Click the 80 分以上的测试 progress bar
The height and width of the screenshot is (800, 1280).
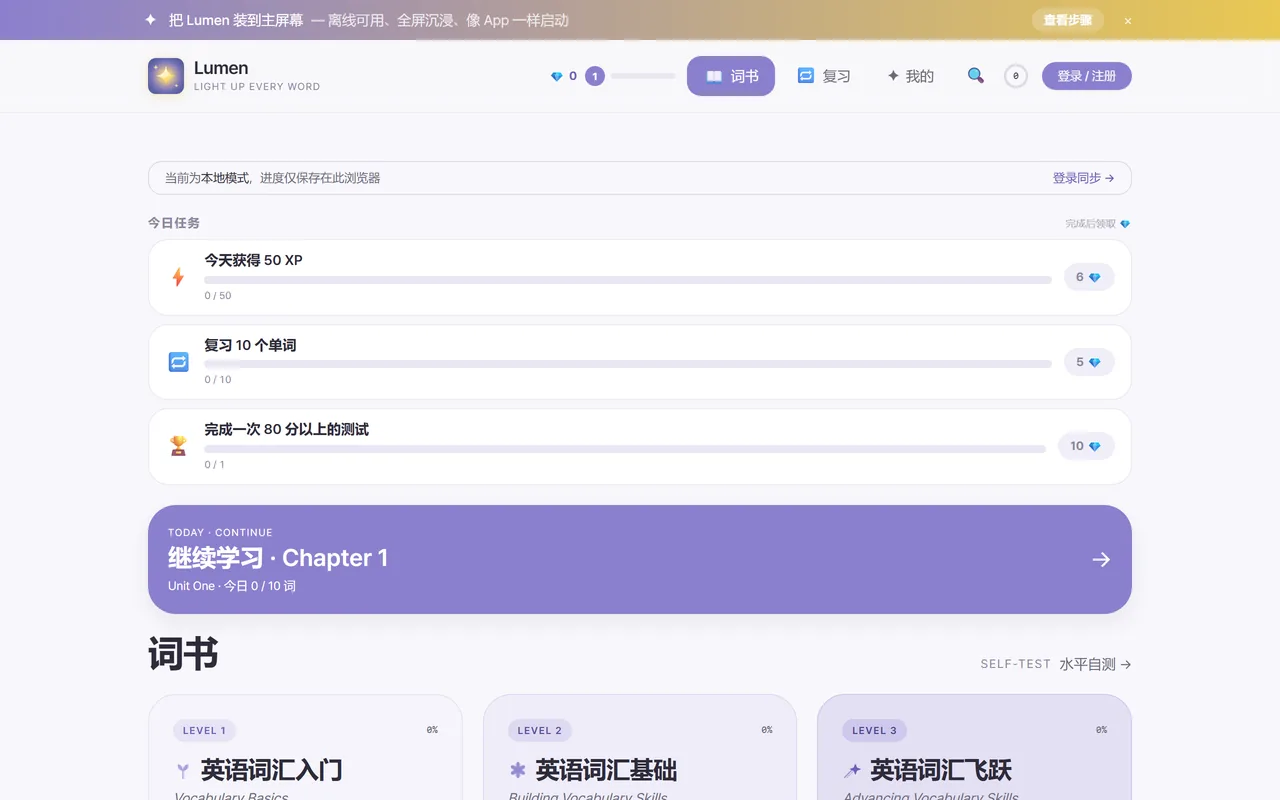625,449
